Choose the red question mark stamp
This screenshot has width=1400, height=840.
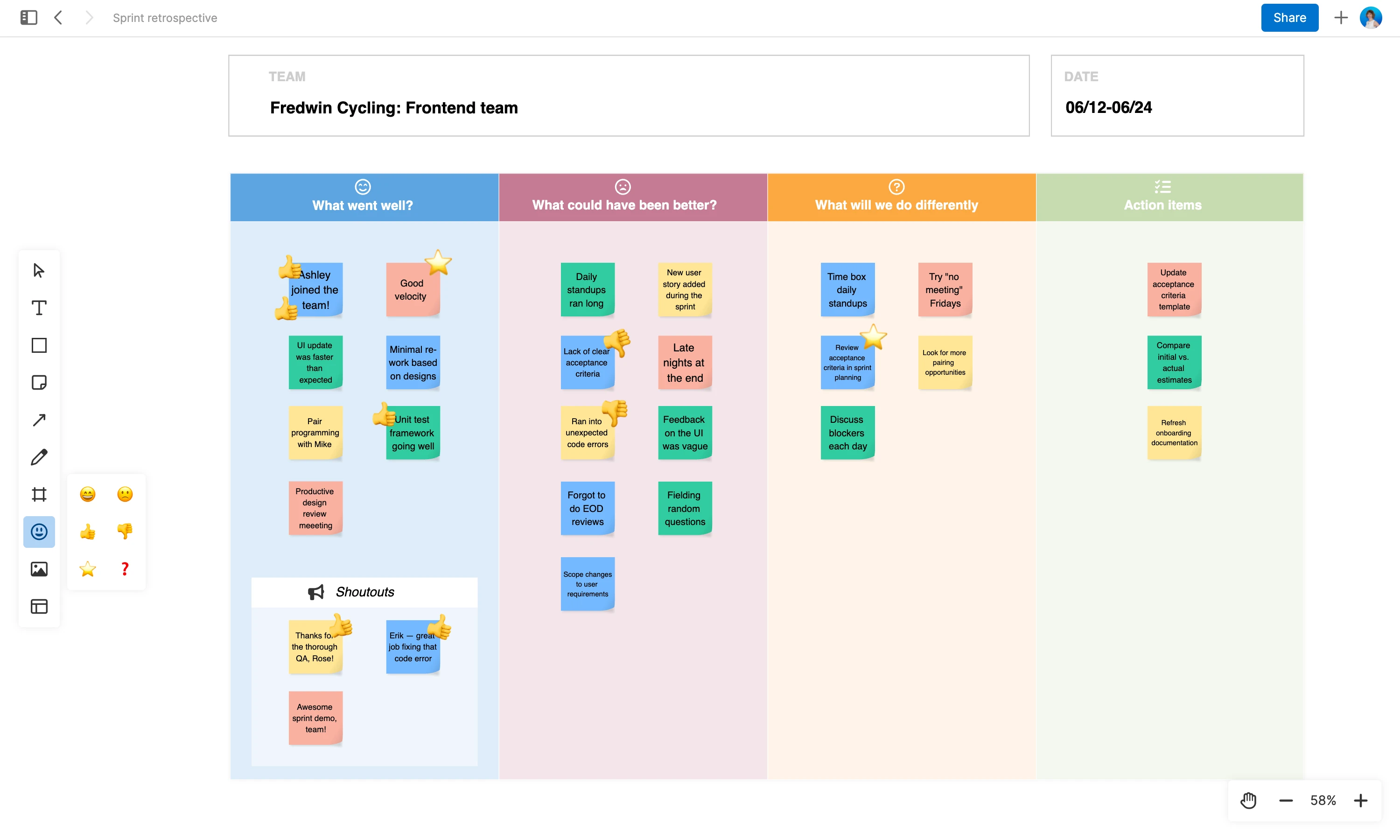tap(125, 568)
